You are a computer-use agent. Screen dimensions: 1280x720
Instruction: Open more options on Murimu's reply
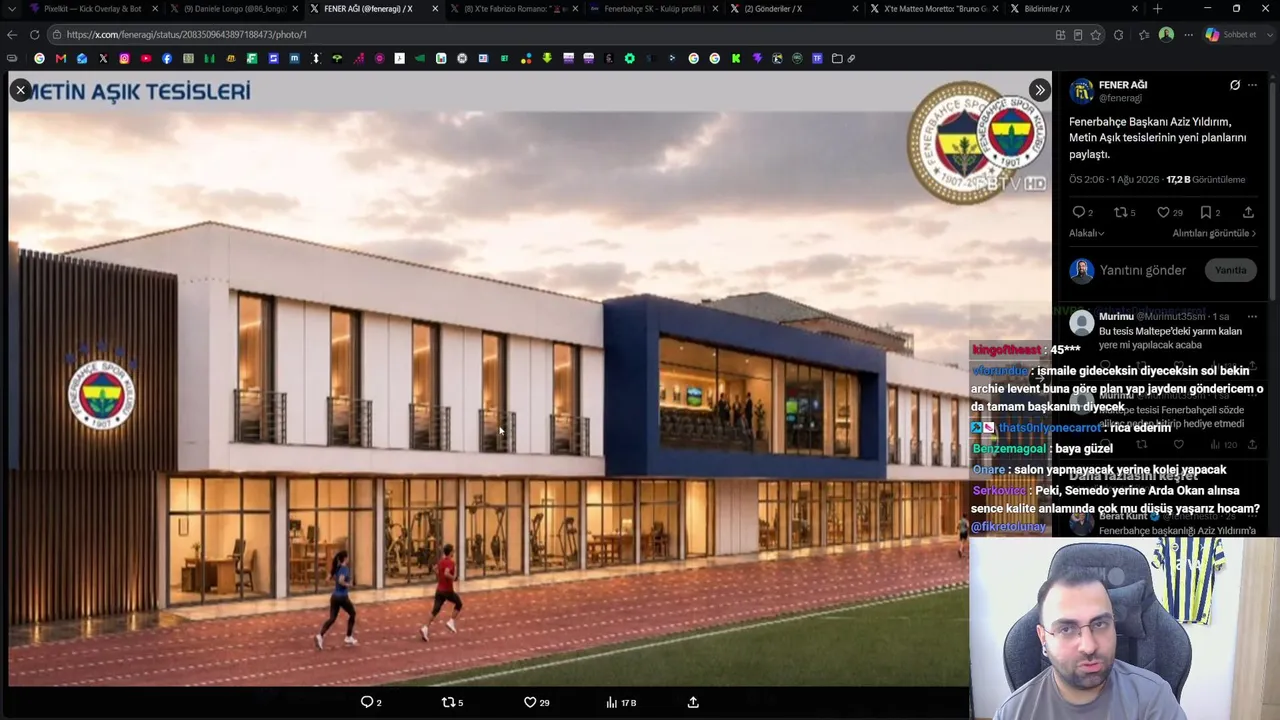point(1252,316)
